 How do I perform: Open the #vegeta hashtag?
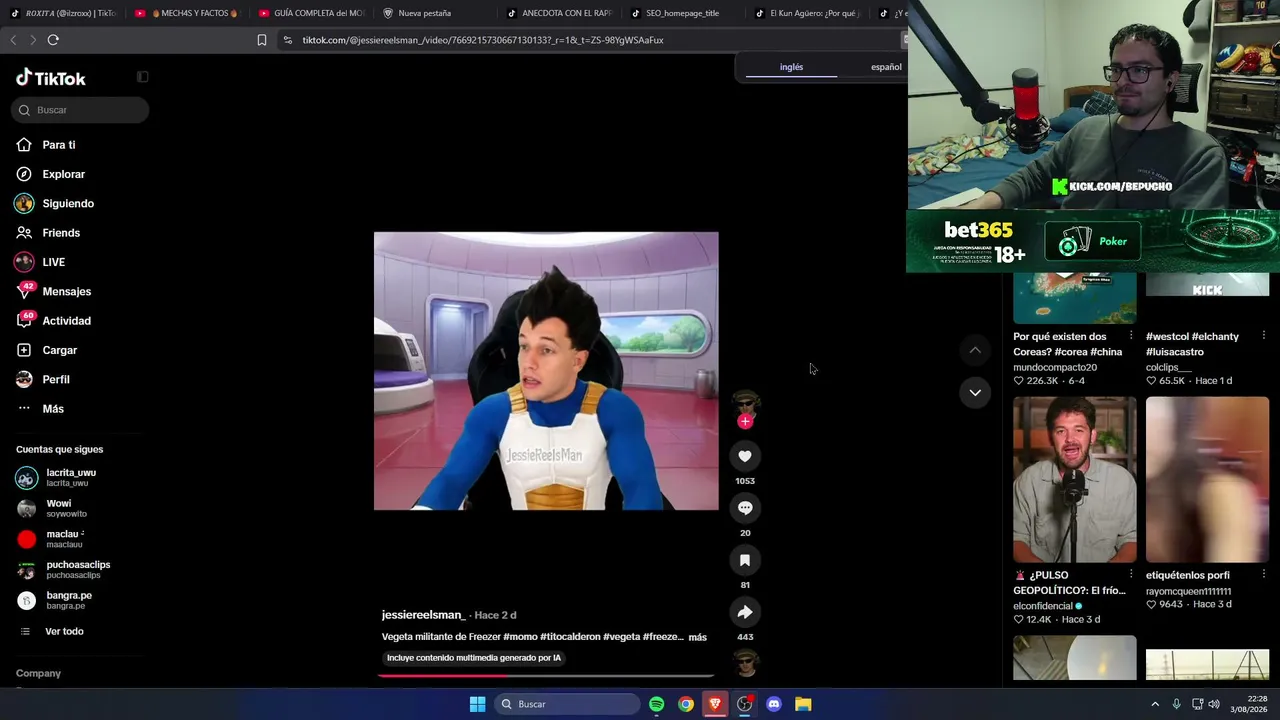click(620, 637)
